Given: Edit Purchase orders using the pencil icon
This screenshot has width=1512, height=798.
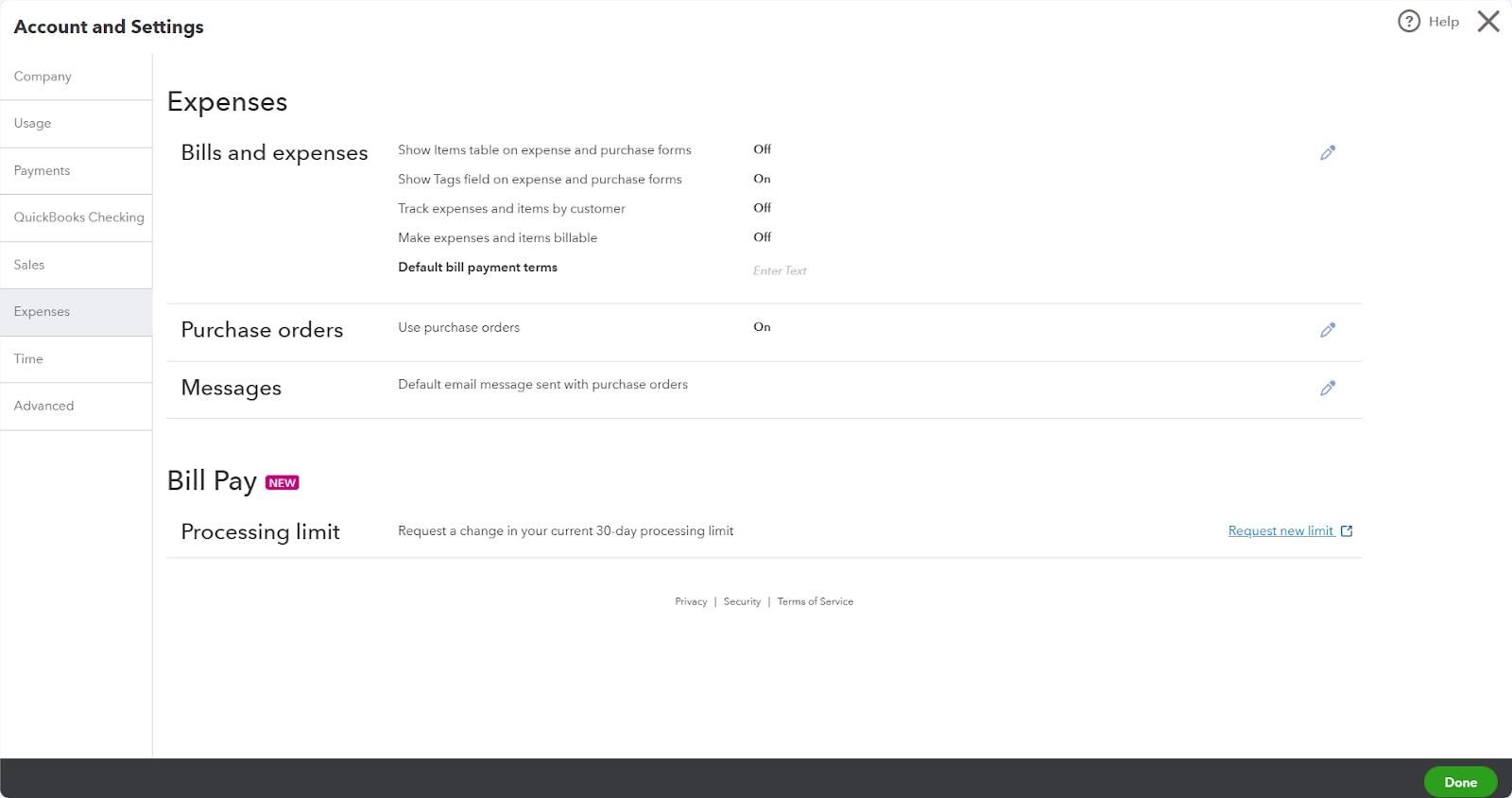Looking at the screenshot, I should (1328, 330).
